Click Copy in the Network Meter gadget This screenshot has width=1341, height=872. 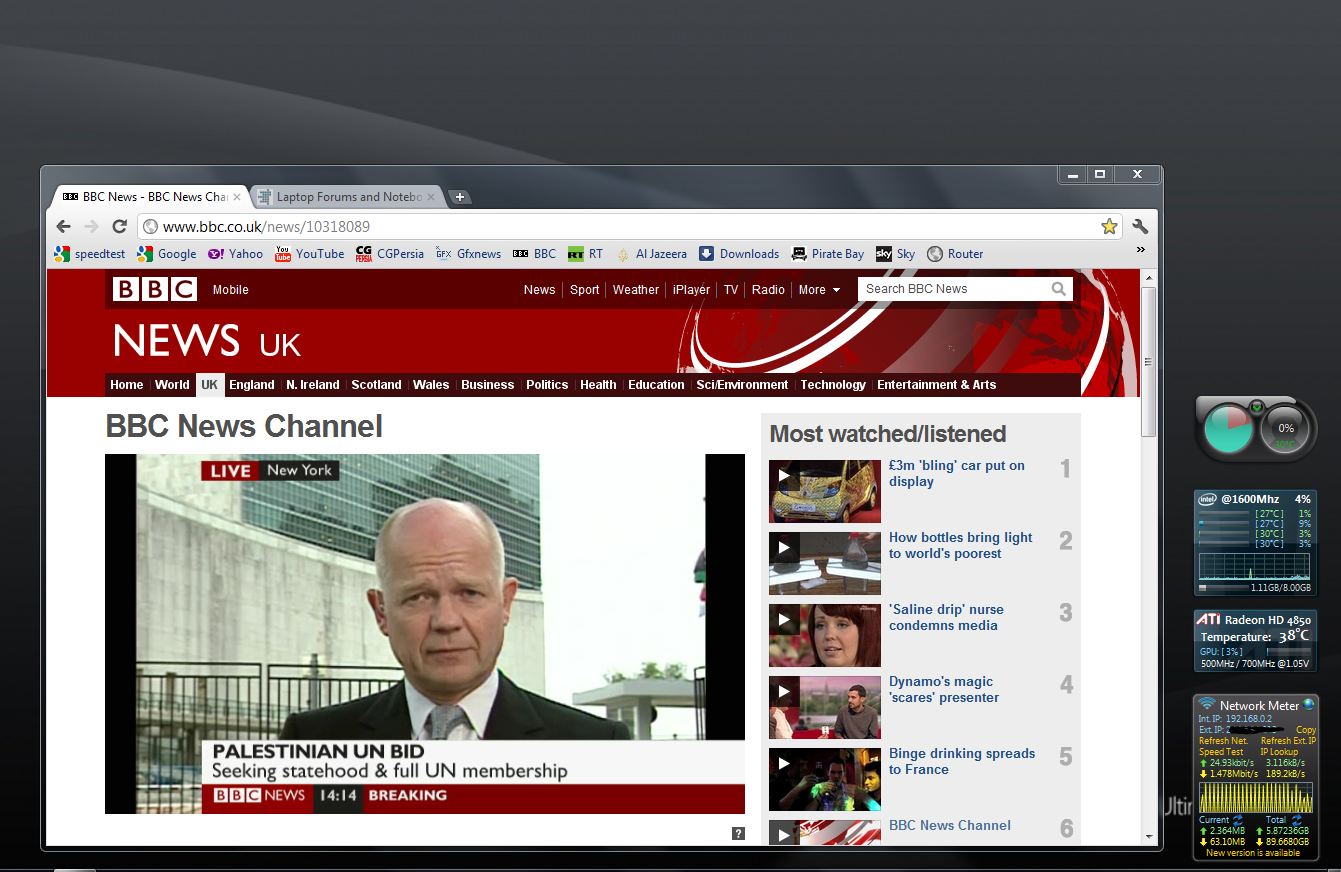(1306, 730)
